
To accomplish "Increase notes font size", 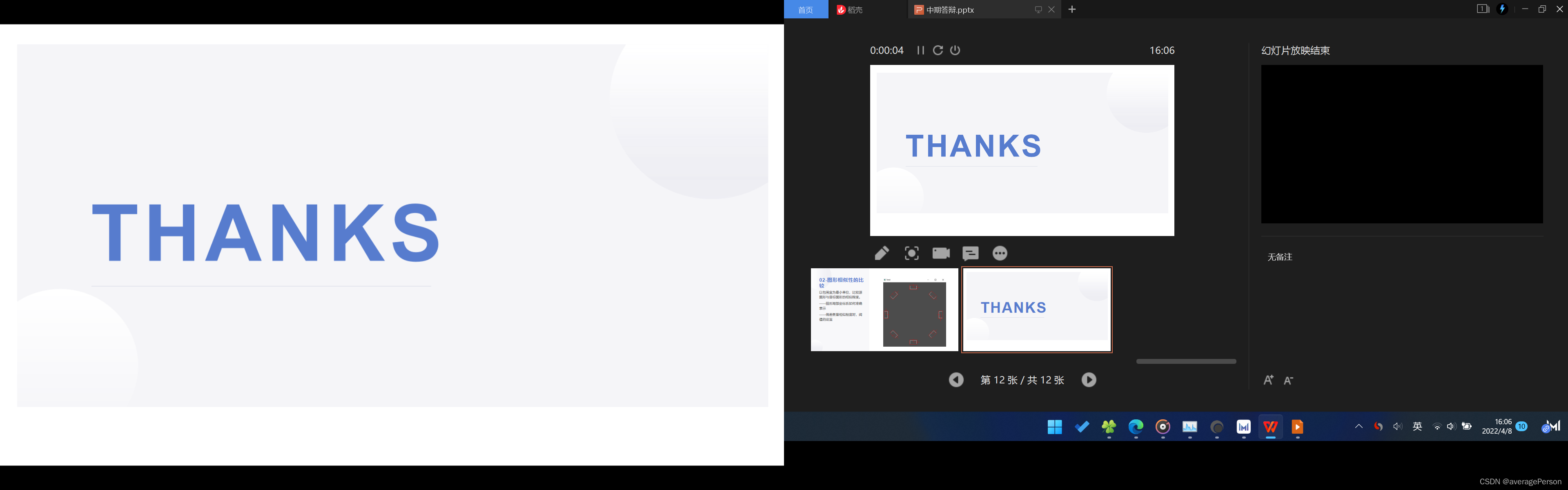I will [1269, 381].
